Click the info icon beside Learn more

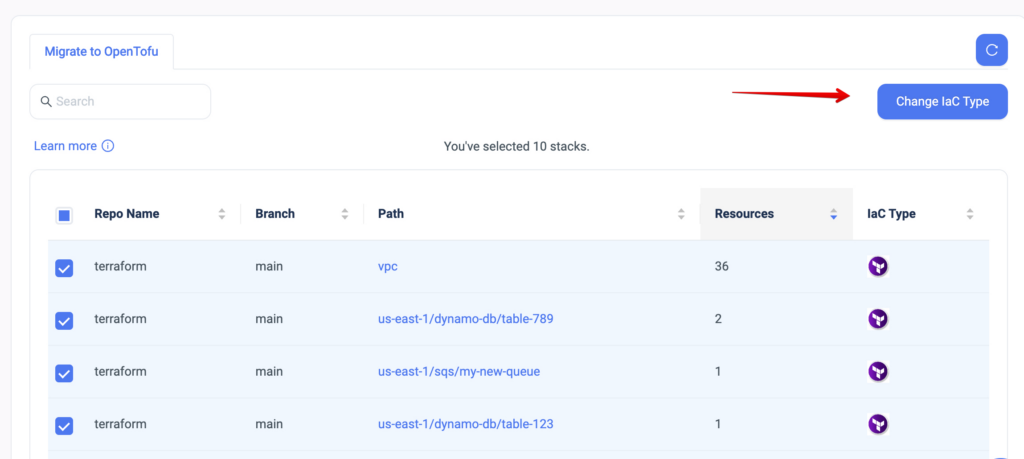108,146
